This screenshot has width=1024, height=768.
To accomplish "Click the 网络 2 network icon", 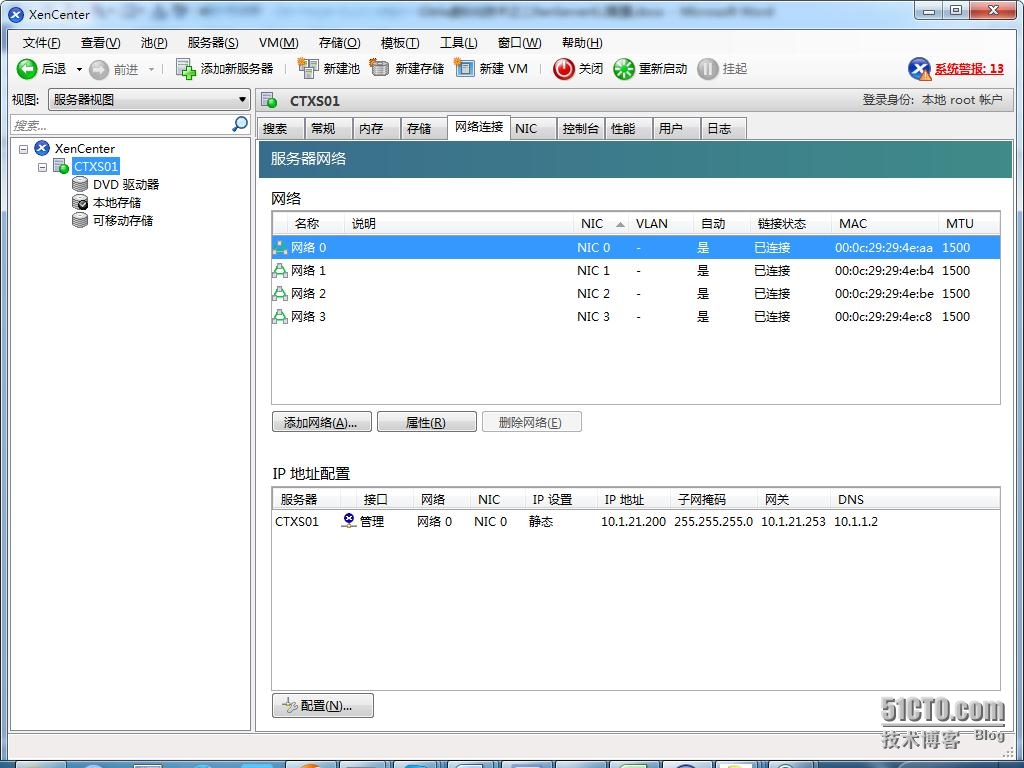I will click(280, 293).
